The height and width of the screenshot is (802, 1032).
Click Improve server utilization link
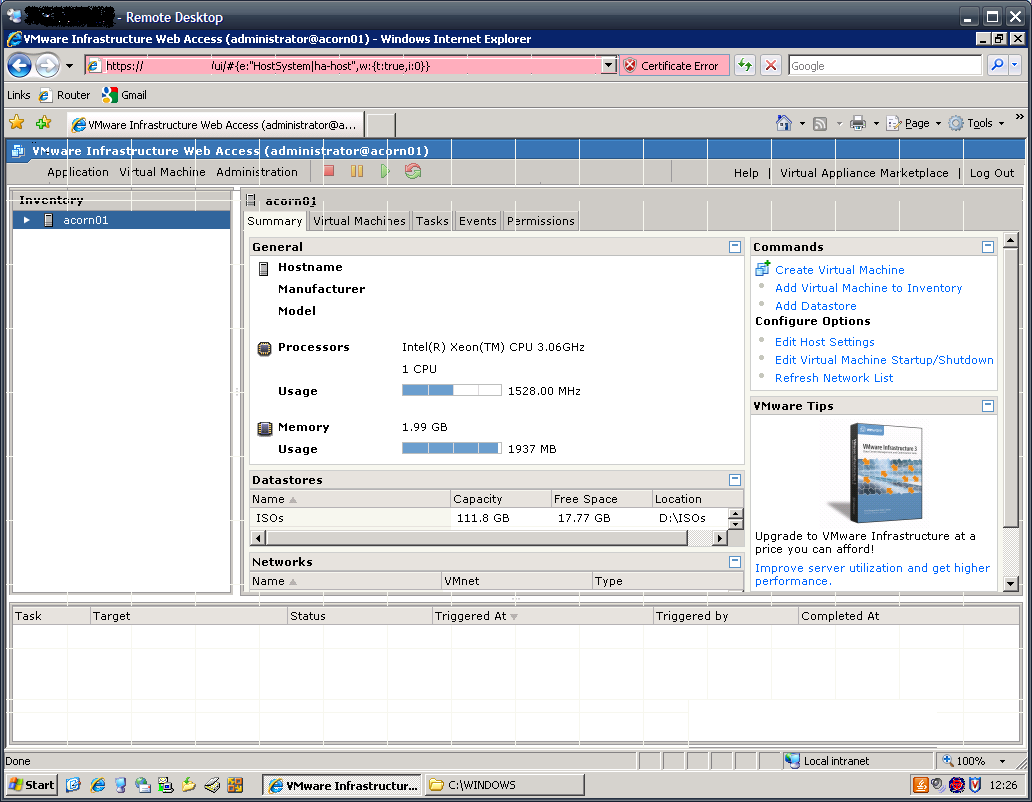pyautogui.click(x=872, y=574)
